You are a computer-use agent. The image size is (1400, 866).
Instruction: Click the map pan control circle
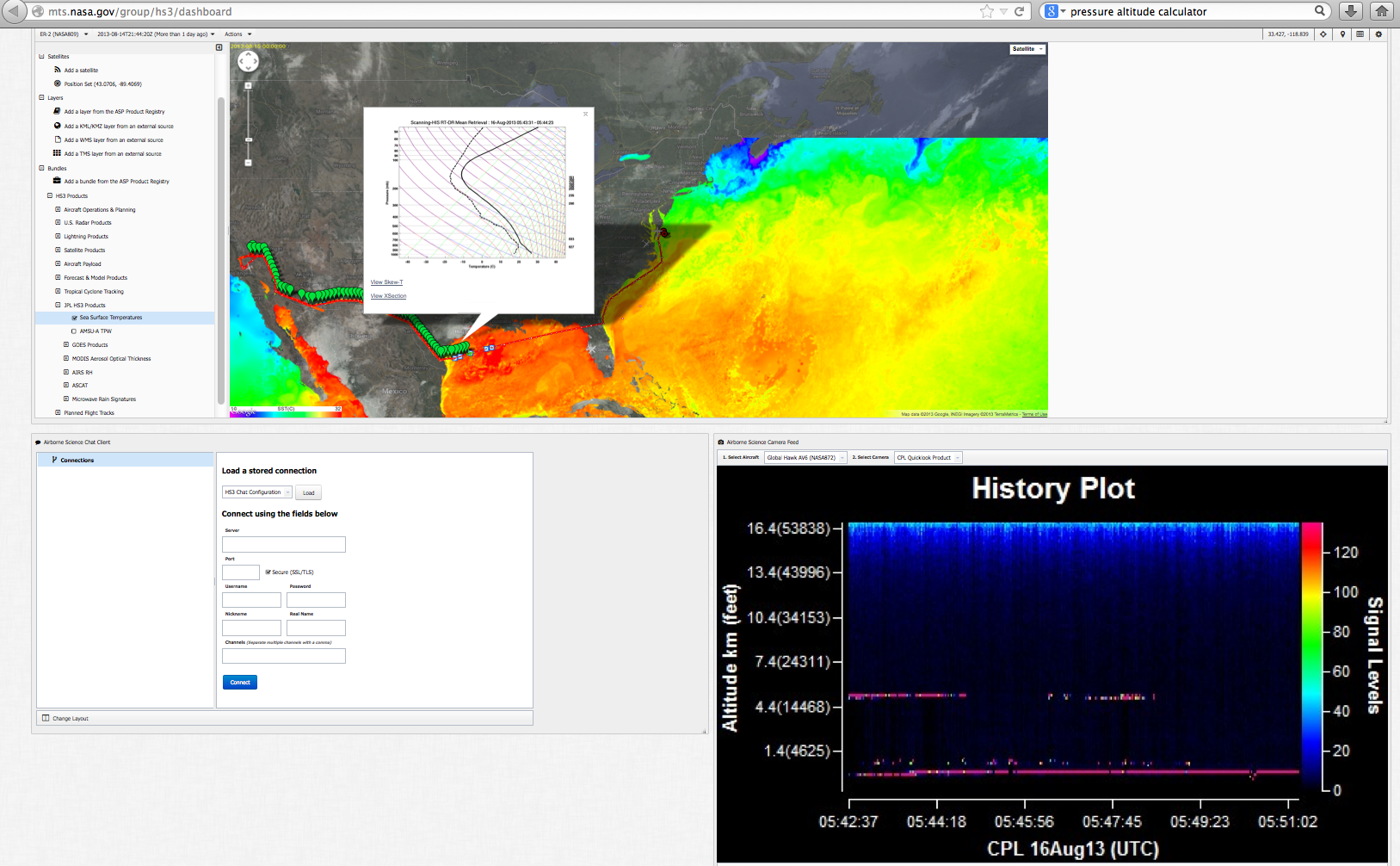coord(248,61)
